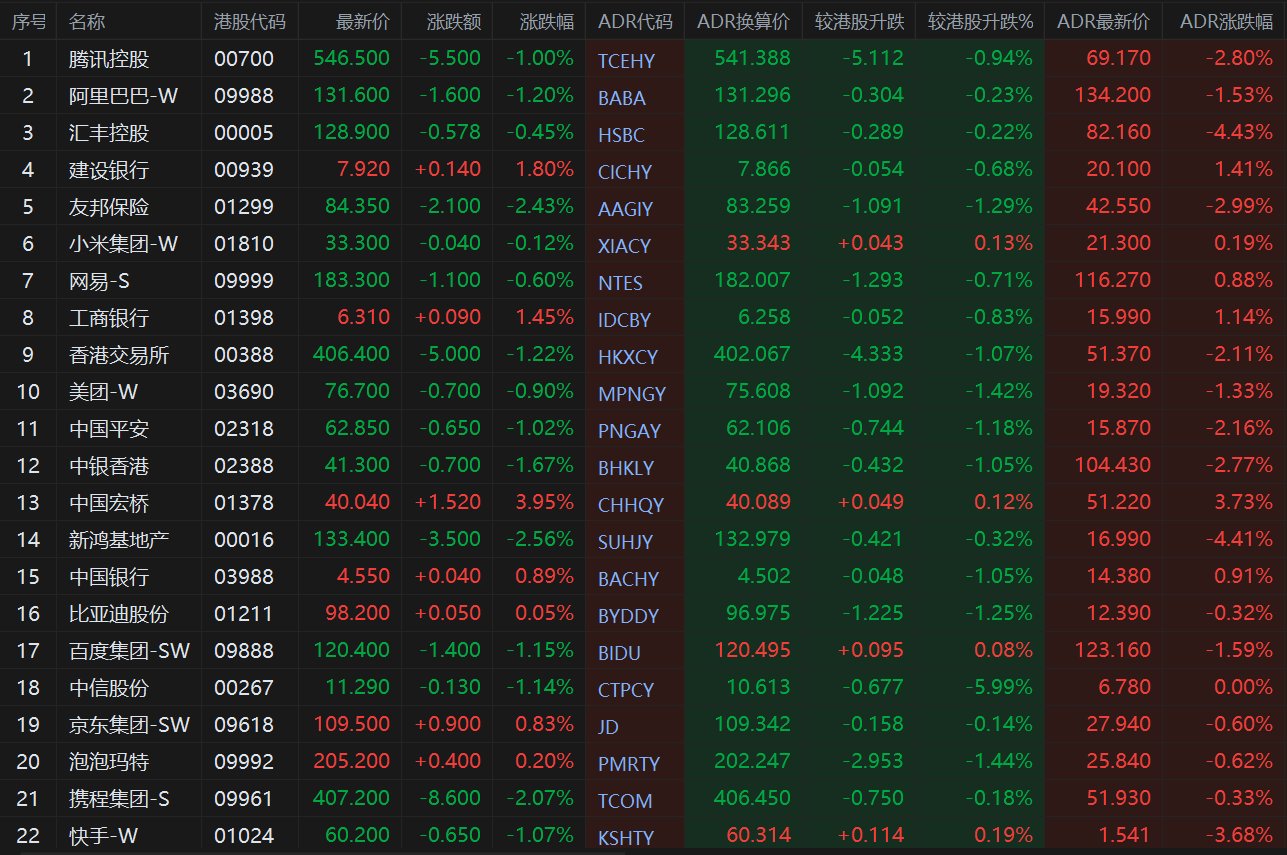Image resolution: width=1287 pixels, height=855 pixels.
Task: Select the BABA ADR code
Action: tap(622, 98)
